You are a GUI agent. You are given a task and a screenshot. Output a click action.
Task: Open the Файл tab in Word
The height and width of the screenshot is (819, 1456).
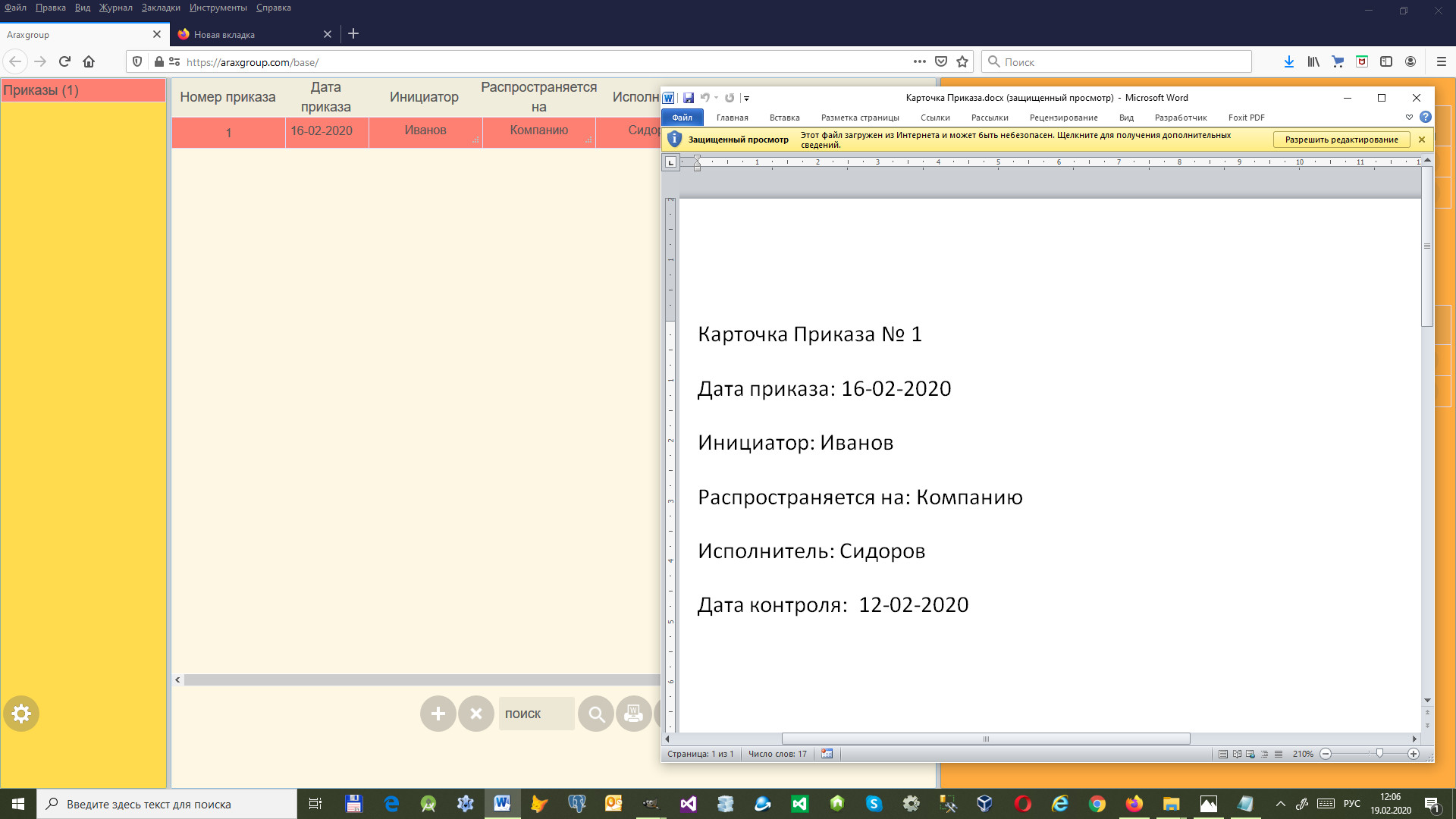coord(682,118)
